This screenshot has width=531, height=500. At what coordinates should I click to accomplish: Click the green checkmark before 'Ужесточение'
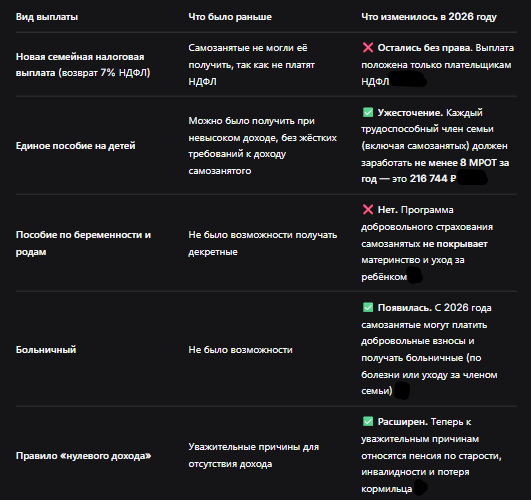(x=368, y=112)
